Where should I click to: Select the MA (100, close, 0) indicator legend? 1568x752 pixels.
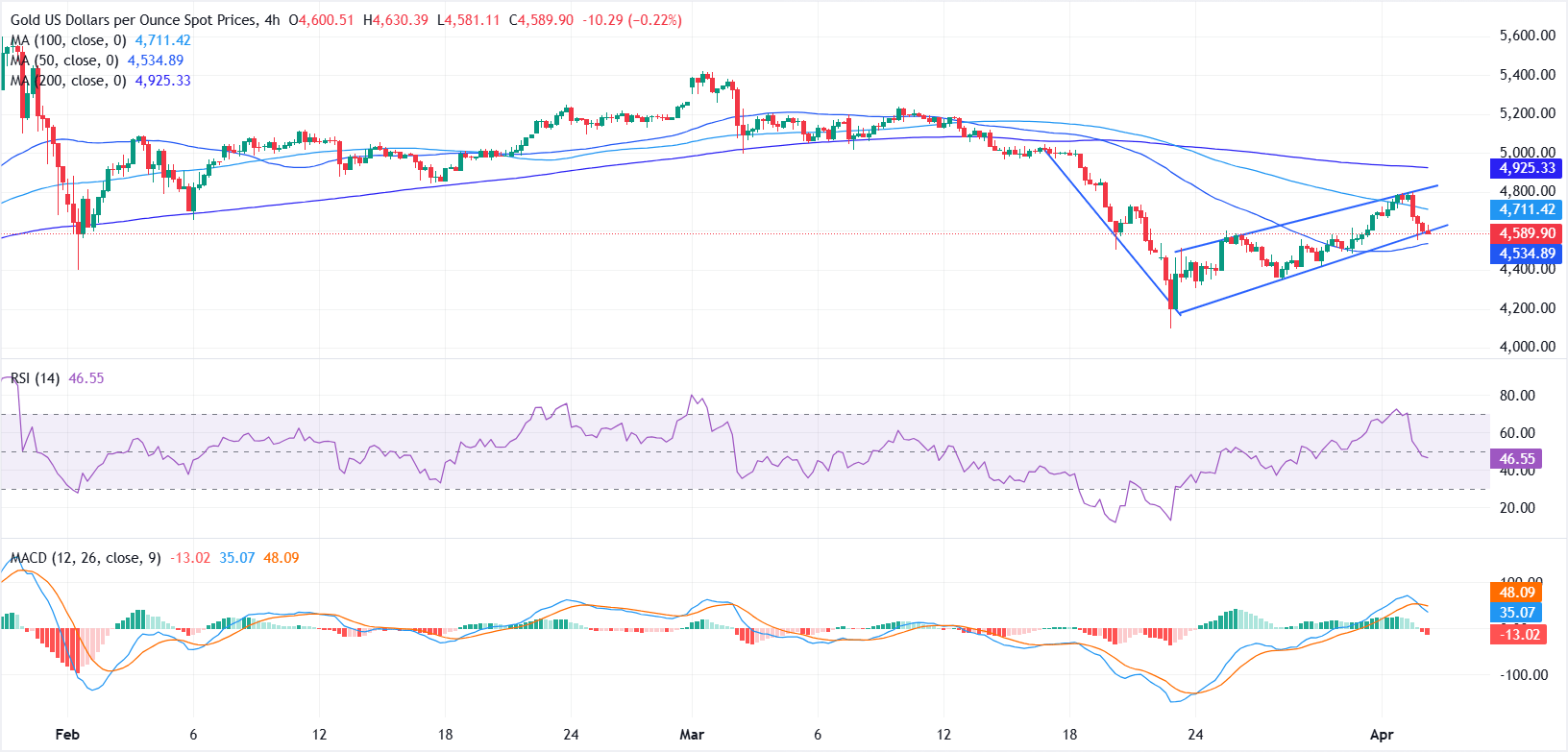(67, 40)
